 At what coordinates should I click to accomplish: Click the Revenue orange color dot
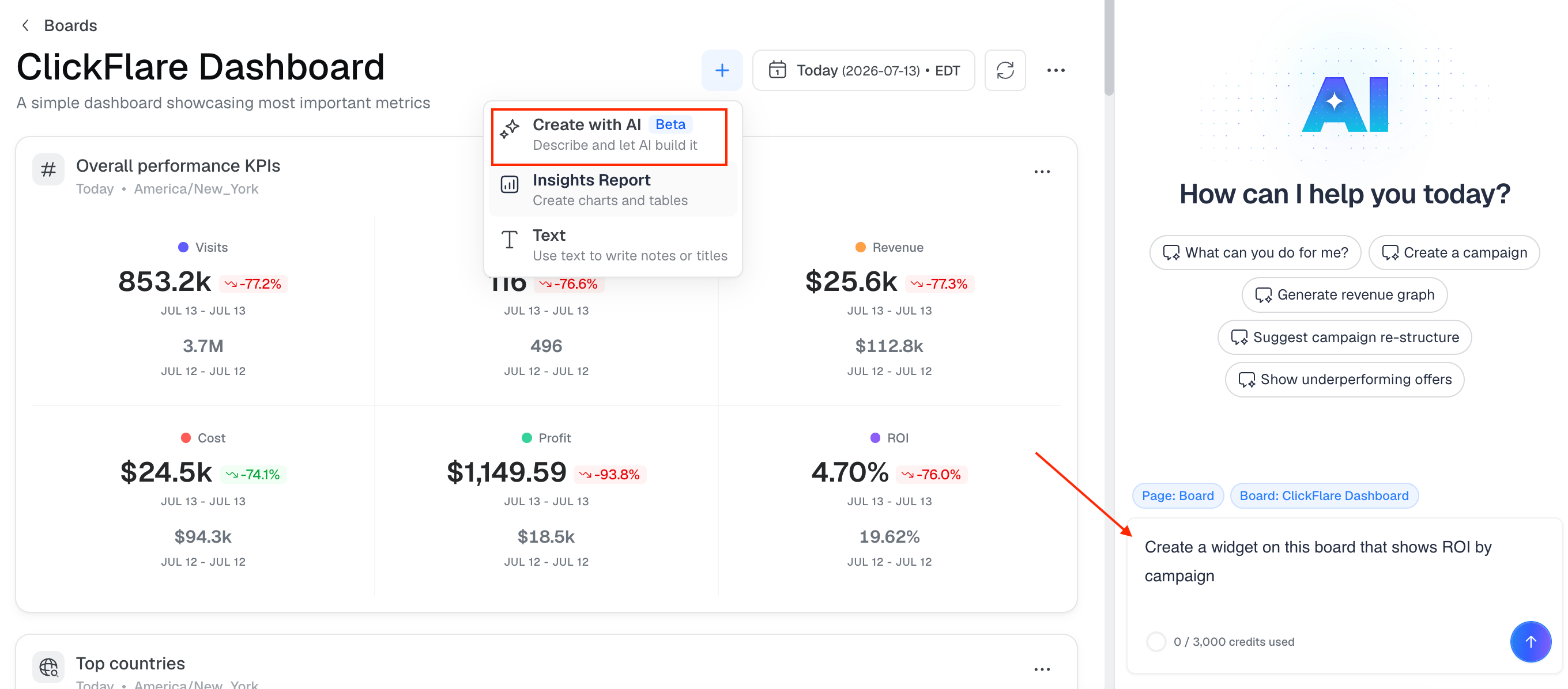(860, 248)
